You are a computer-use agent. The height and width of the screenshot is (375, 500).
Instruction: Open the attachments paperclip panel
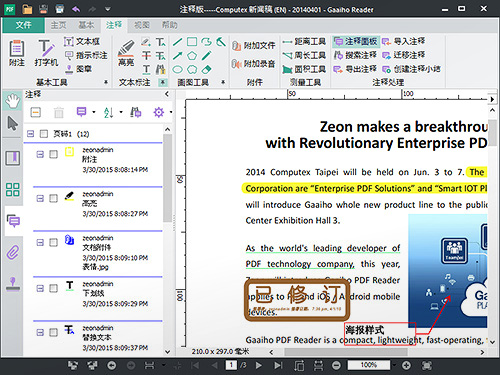(x=13, y=253)
